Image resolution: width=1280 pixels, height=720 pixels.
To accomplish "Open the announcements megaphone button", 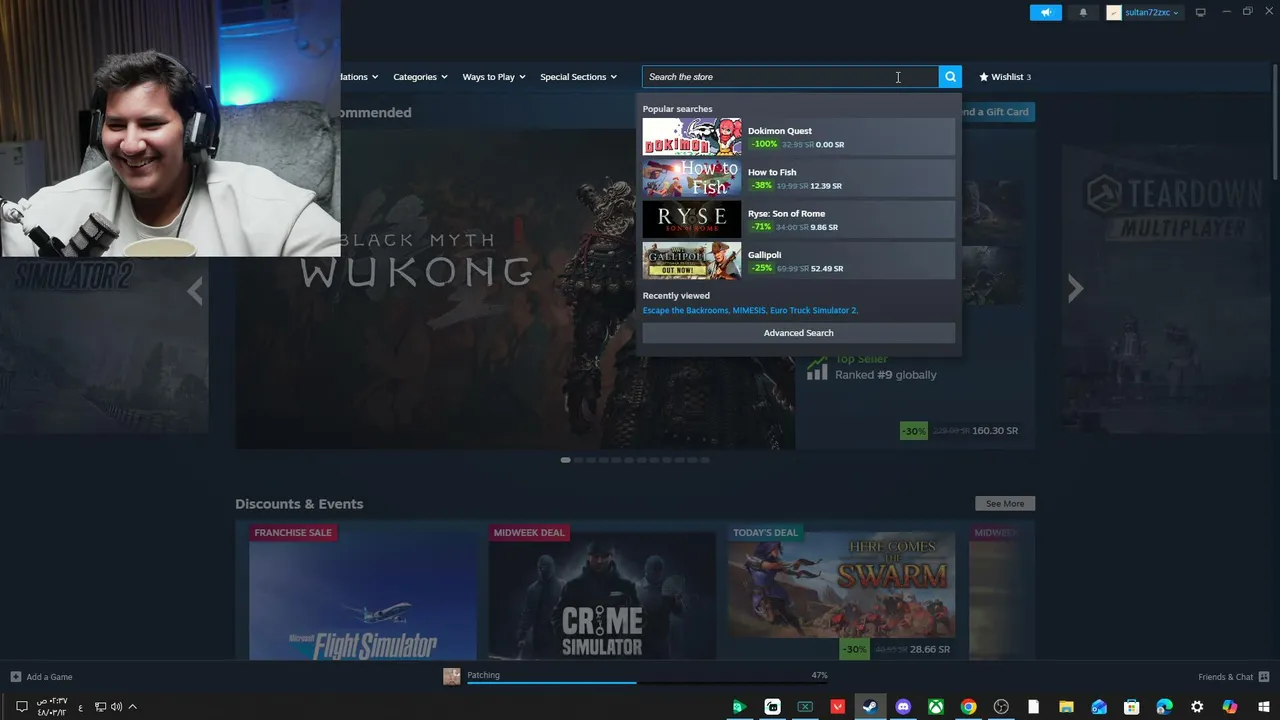I will pos(1045,13).
